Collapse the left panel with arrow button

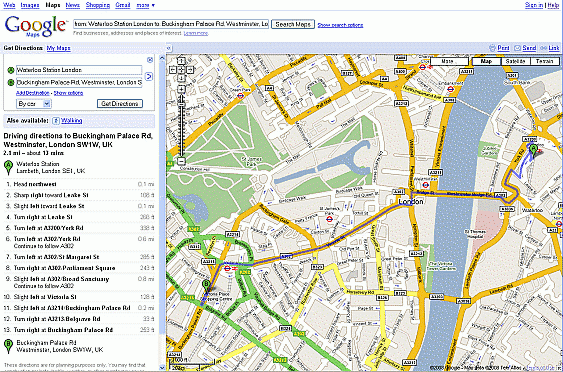pos(168,48)
